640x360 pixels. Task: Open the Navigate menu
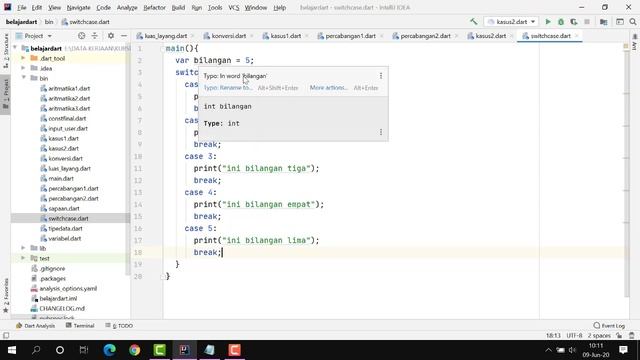78,7
